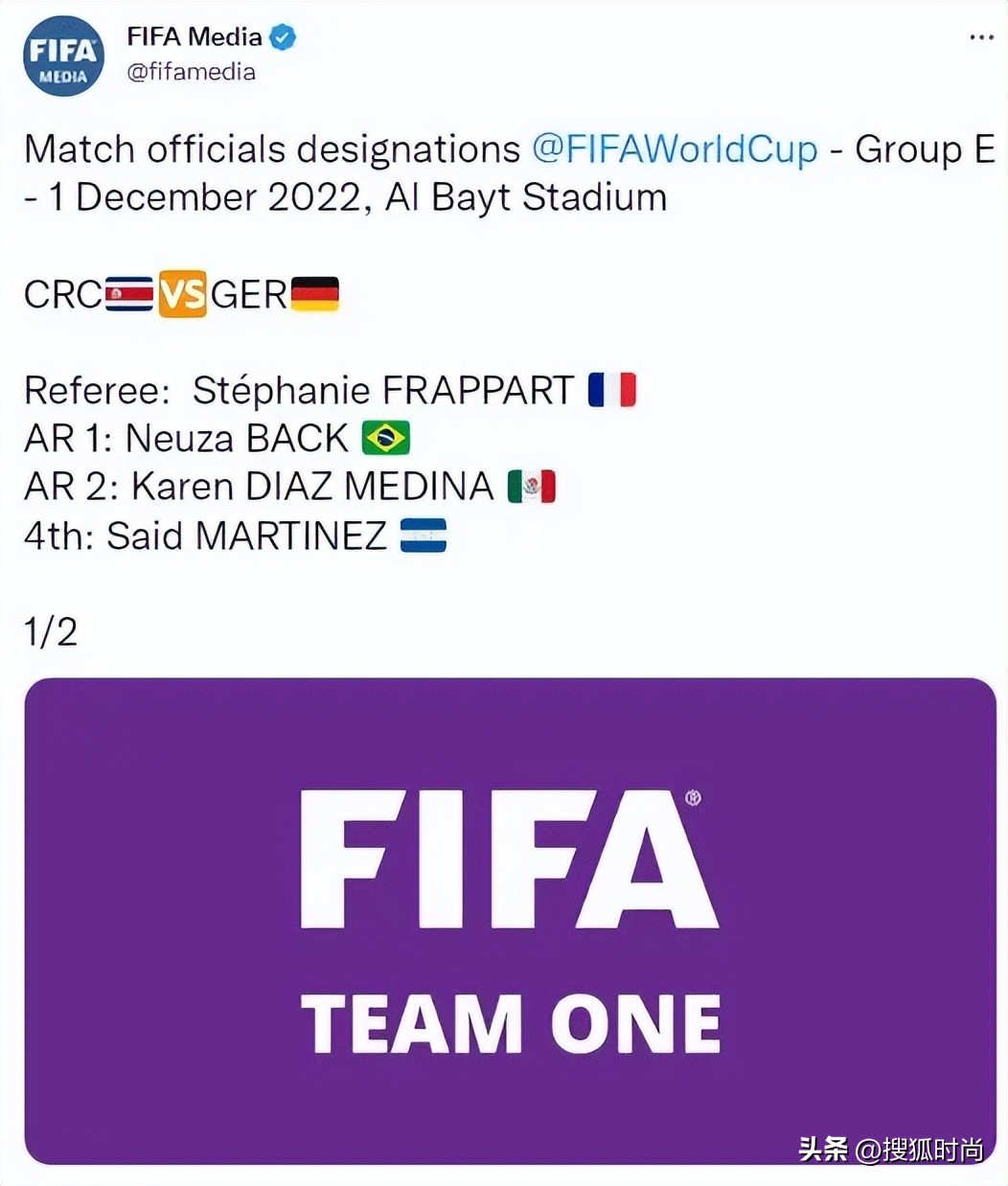
Task: Click the @fifamedia handle
Action: (191, 72)
